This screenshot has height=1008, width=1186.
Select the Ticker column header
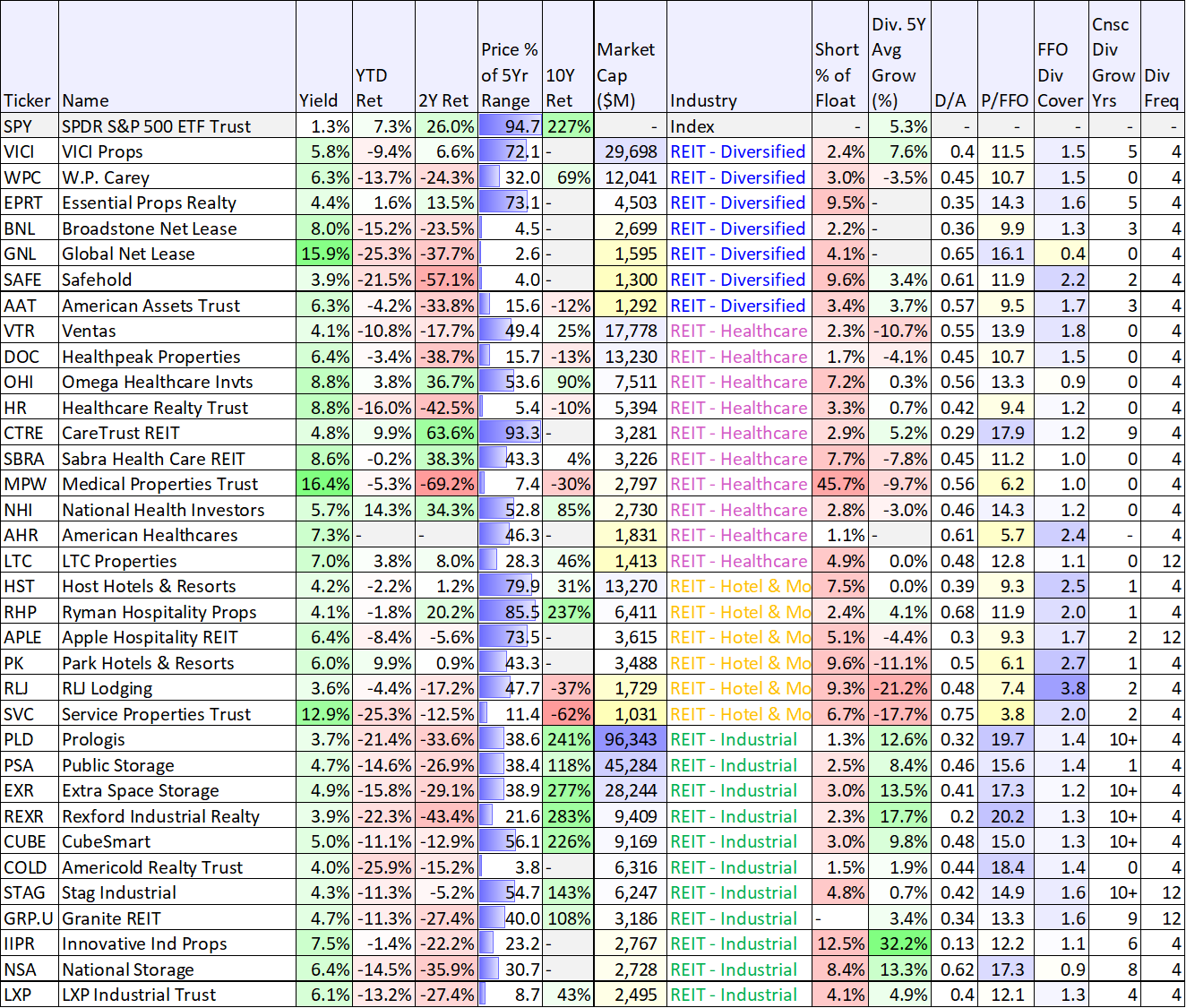coord(30,56)
